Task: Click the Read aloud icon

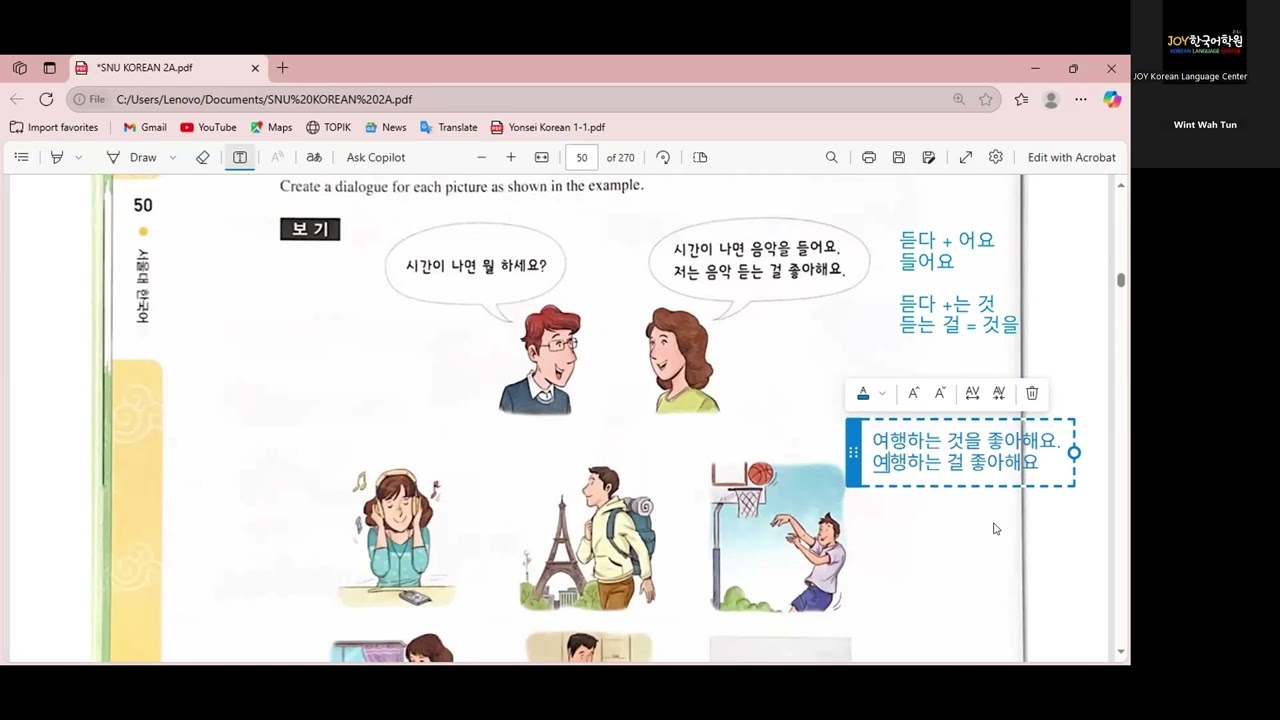Action: coord(278,157)
